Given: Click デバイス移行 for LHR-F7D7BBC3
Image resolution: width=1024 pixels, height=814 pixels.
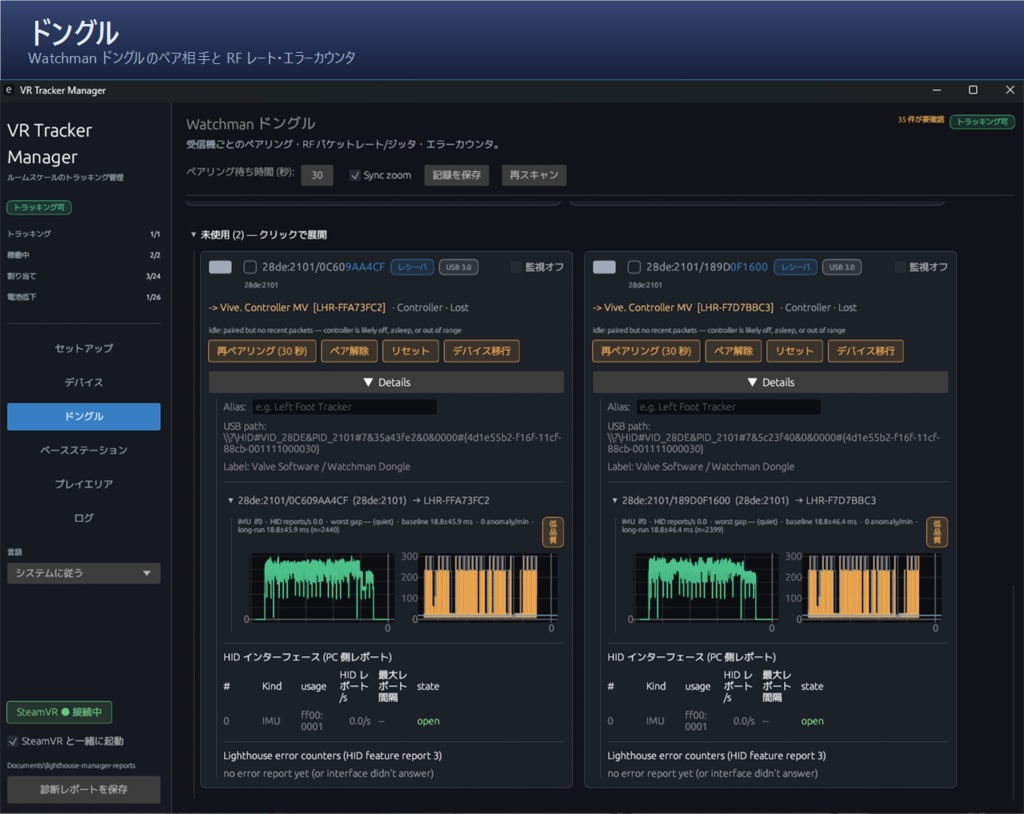Looking at the screenshot, I should tap(865, 351).
